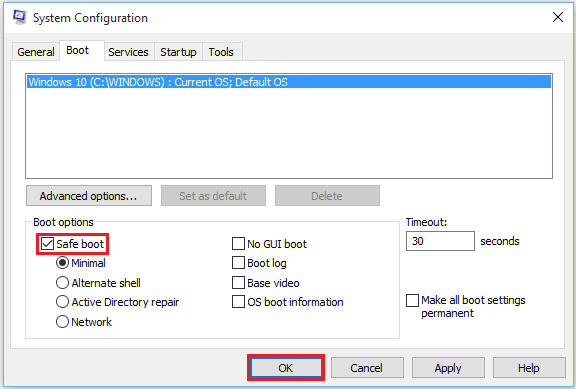The height and width of the screenshot is (389, 576).
Task: Click the Apply button
Action: (448, 368)
